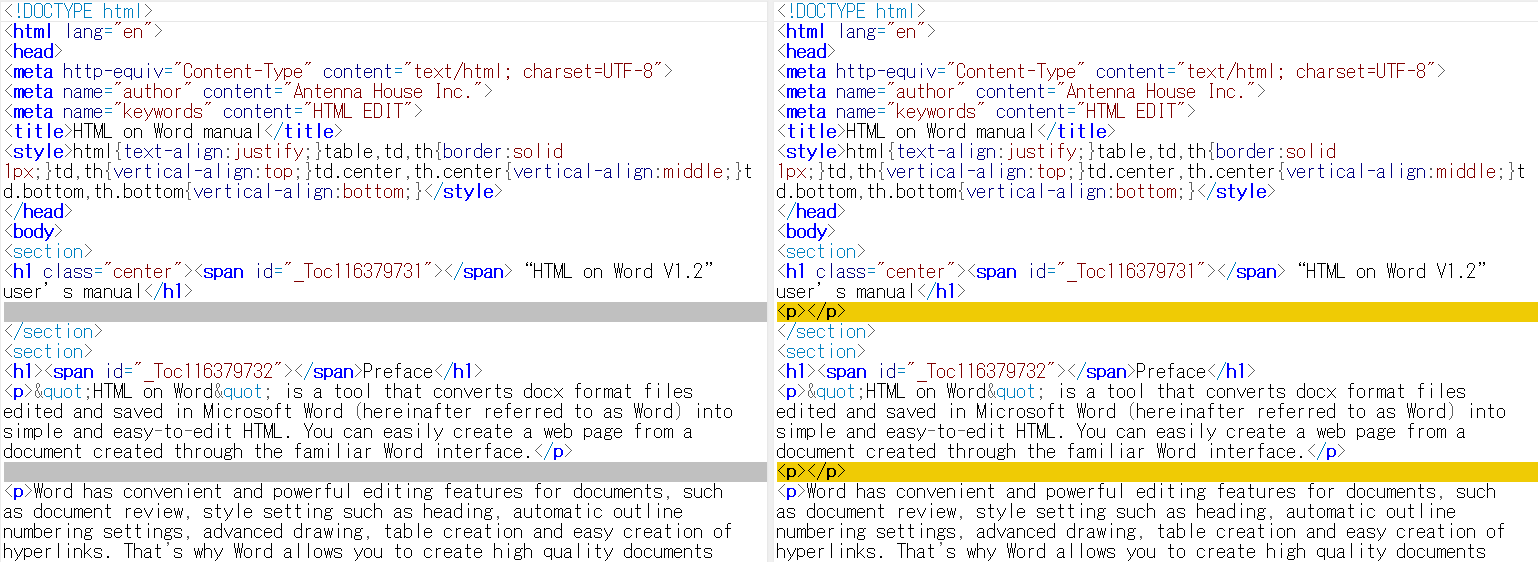Screen dimensions: 1538x562
Task: Click "HTML on Word manual" title in right pane
Action: (x=940, y=131)
